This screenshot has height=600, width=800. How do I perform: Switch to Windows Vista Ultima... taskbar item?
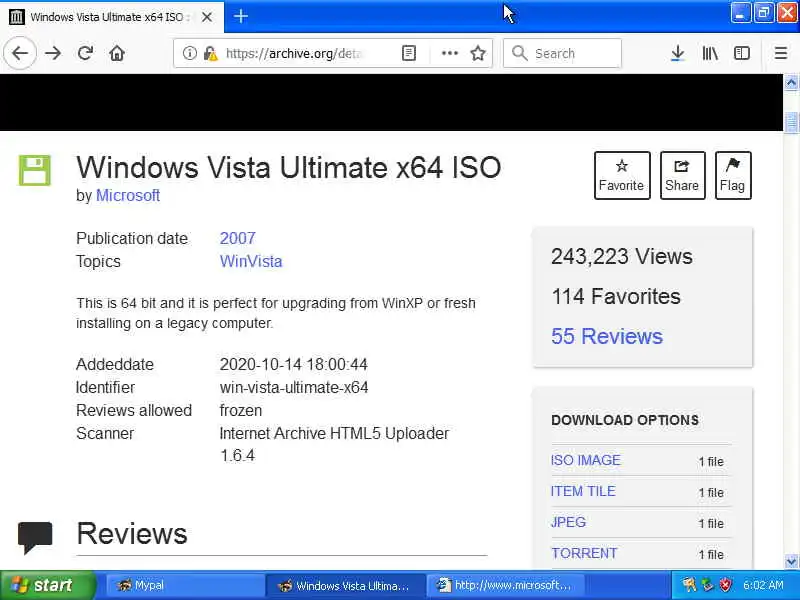(346, 586)
